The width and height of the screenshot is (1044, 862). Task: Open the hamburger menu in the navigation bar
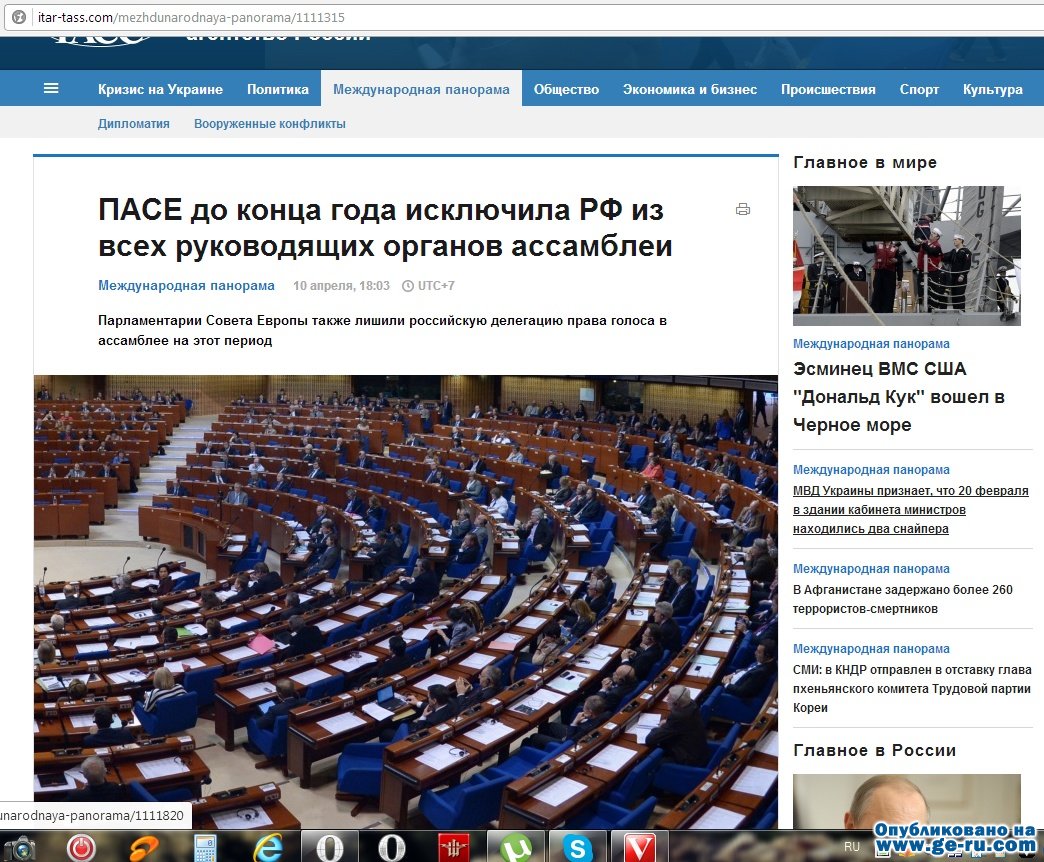pos(51,88)
